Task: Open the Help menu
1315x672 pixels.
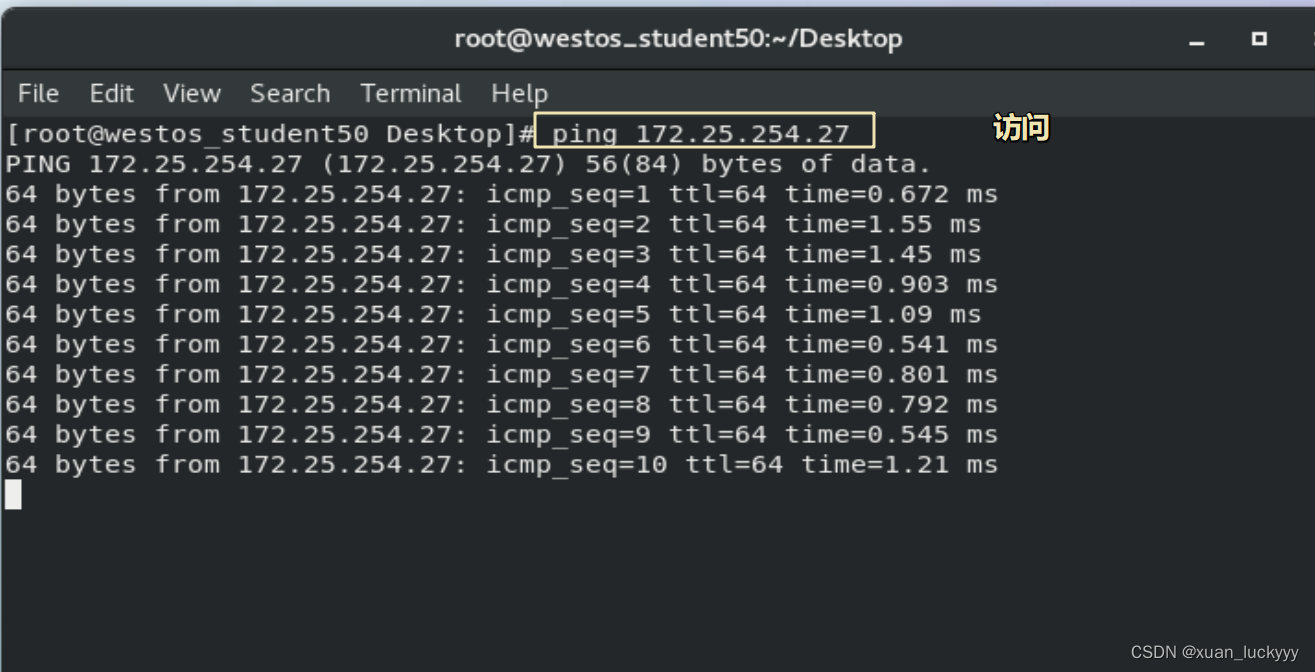Action: tap(519, 93)
